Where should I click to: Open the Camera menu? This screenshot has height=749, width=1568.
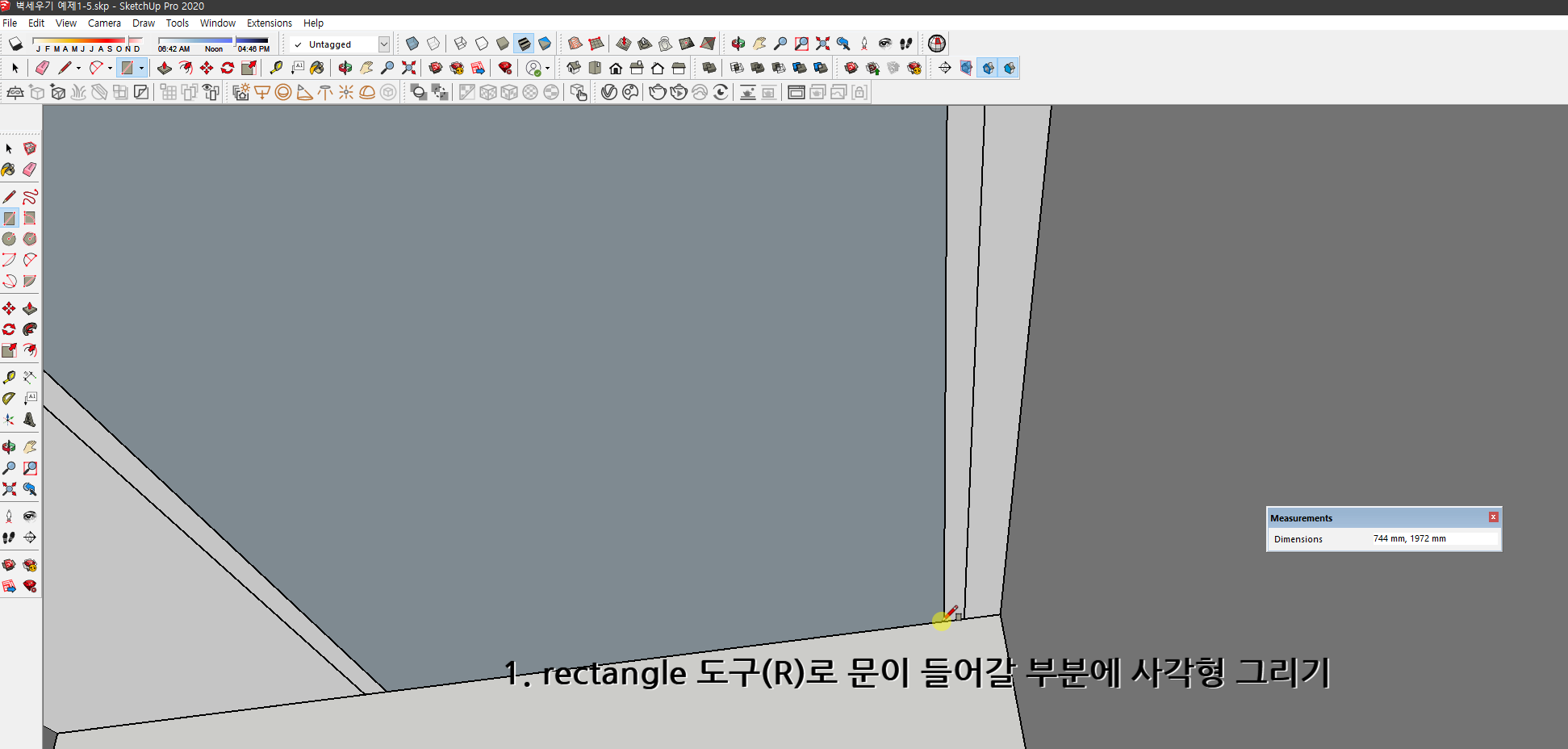(104, 23)
